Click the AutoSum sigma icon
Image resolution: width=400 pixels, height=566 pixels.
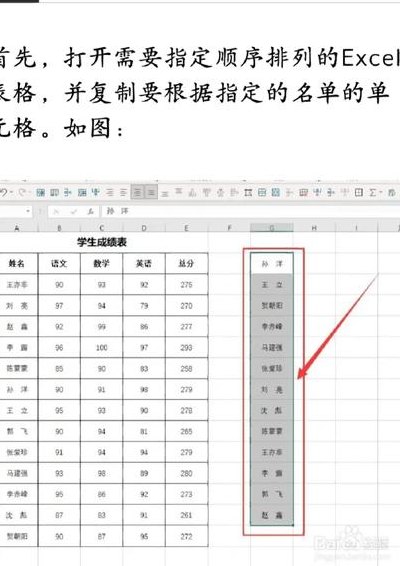coord(372,192)
